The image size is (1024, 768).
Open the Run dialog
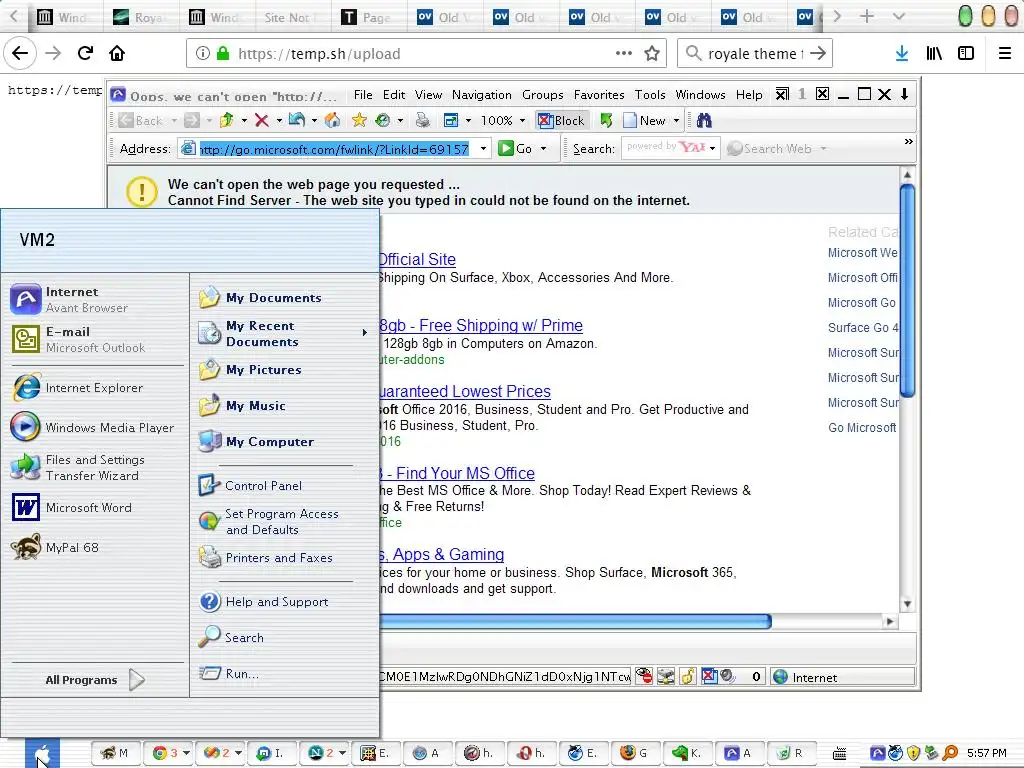pos(229,673)
